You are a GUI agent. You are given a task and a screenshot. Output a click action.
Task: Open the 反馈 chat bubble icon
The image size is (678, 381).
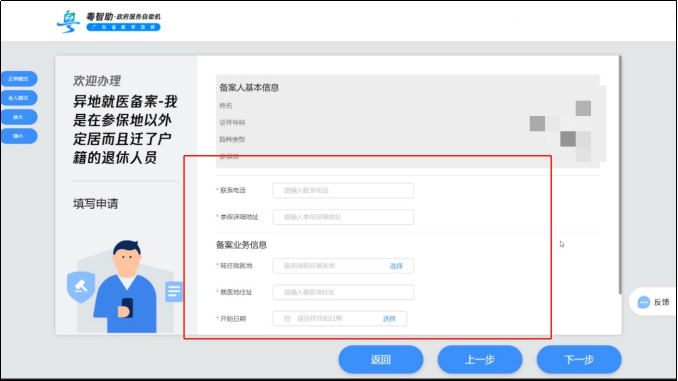pyautogui.click(x=643, y=302)
